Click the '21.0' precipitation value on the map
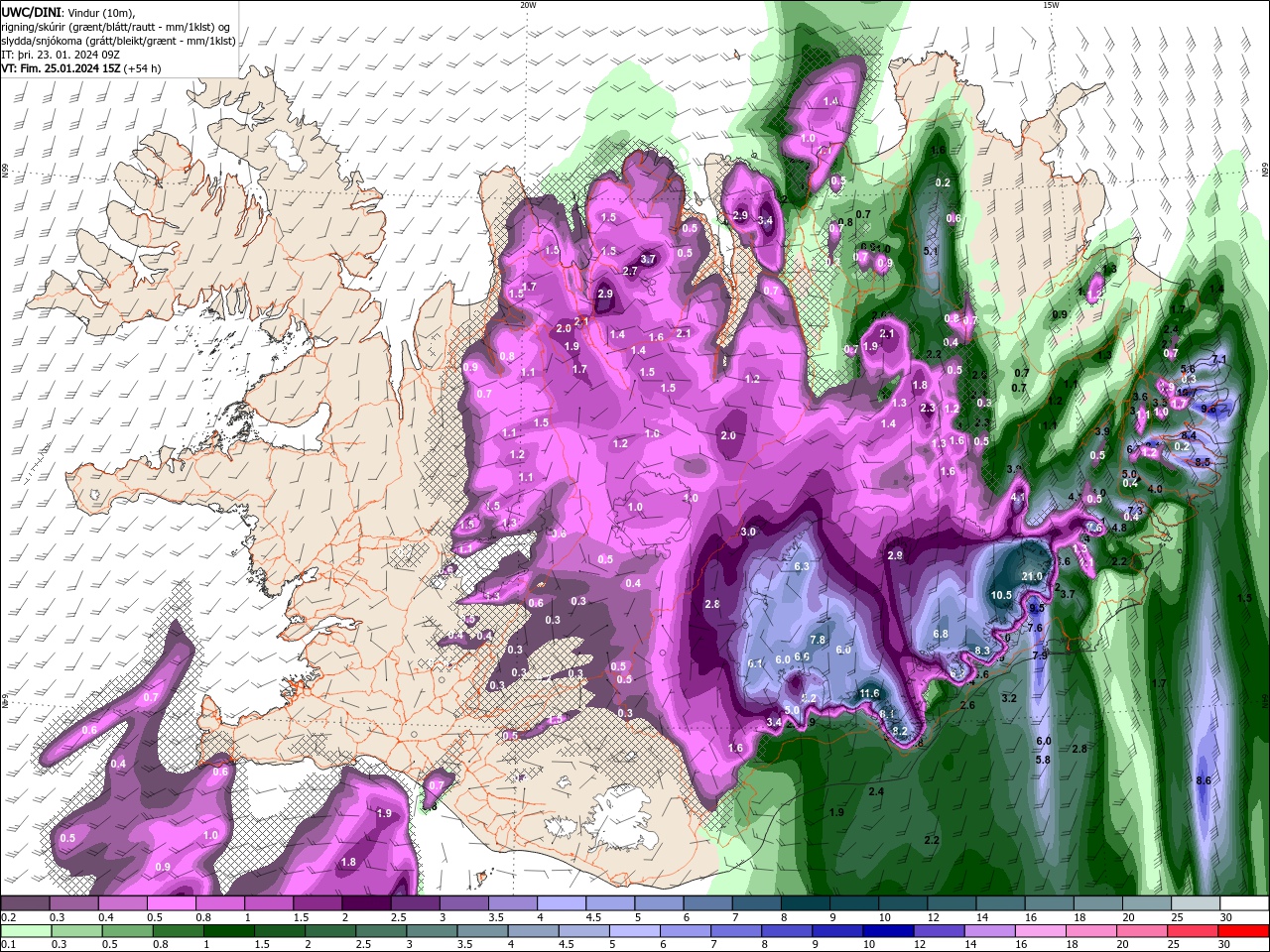1270x952 pixels. tap(1032, 576)
